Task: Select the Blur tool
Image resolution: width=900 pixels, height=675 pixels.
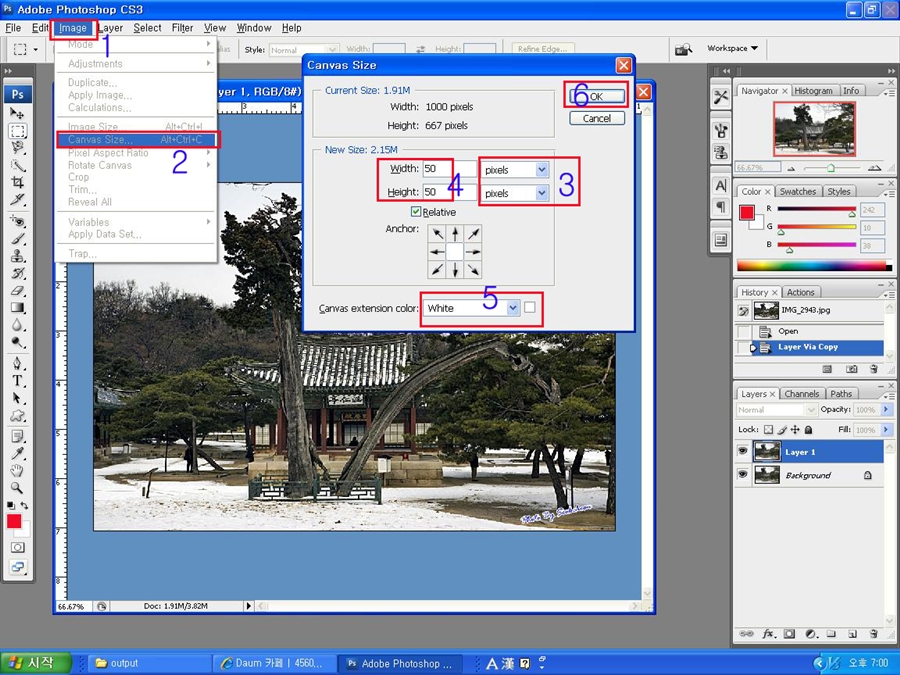Action: click(17, 325)
